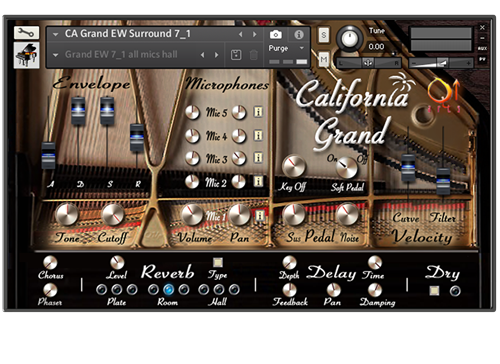Click the Tone knob
Image resolution: width=500 pixels, height=364 pixels.
[67, 214]
